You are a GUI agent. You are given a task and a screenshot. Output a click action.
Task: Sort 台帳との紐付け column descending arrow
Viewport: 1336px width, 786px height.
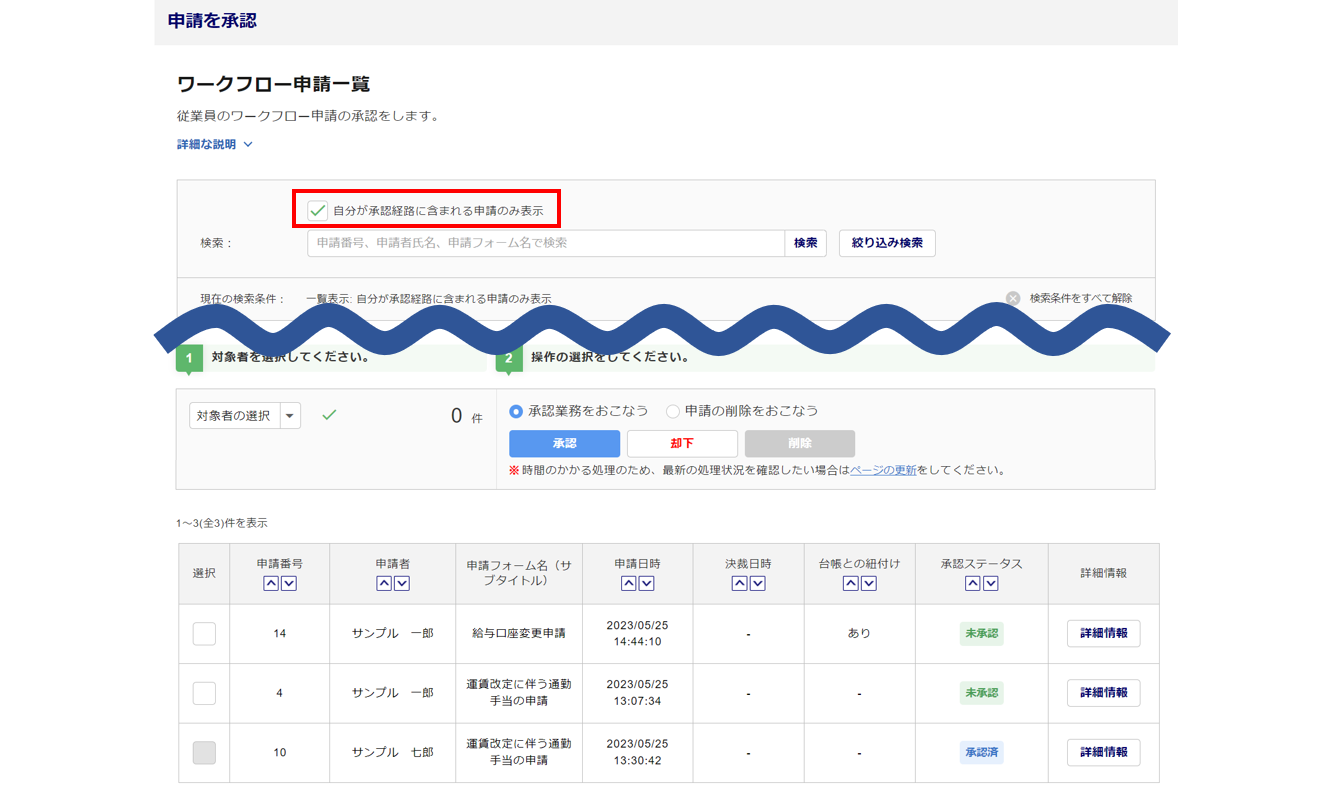click(868, 584)
